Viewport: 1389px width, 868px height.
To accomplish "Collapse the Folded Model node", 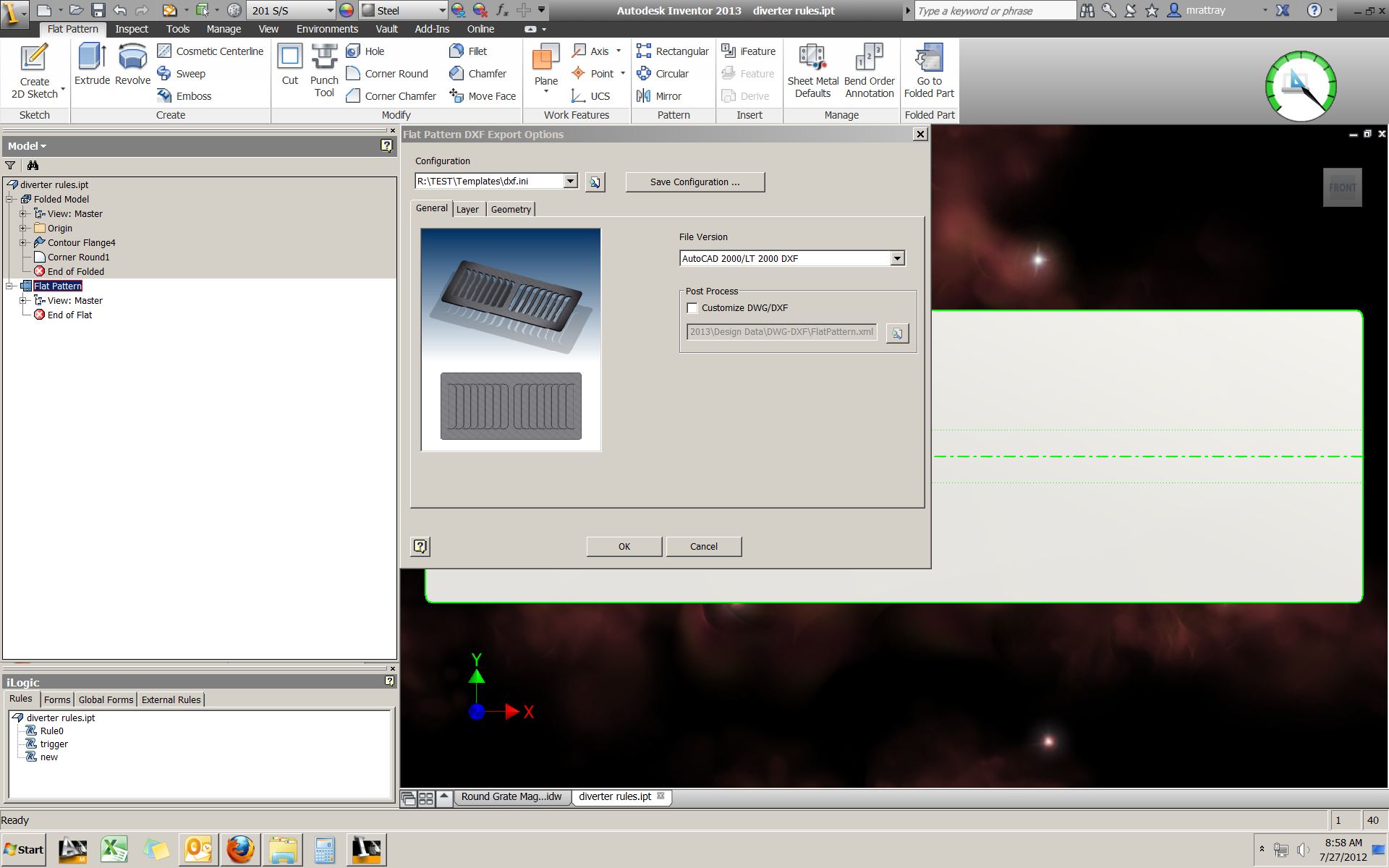I will pyautogui.click(x=10, y=199).
